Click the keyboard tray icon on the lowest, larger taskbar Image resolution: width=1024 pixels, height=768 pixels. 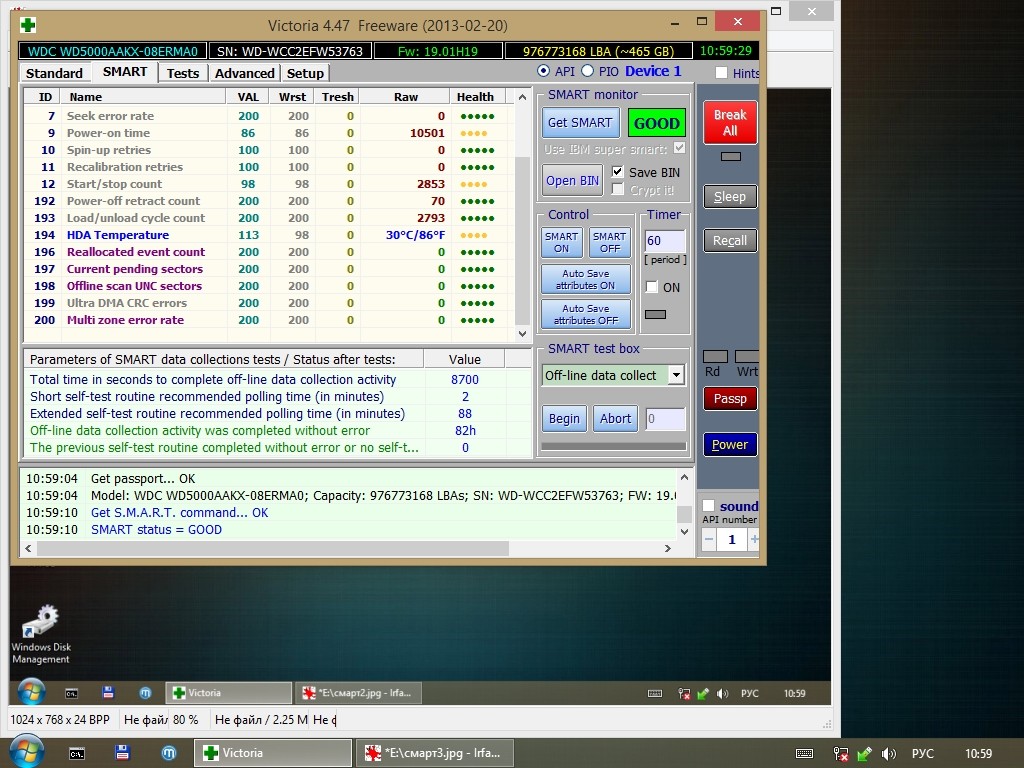coord(805,754)
